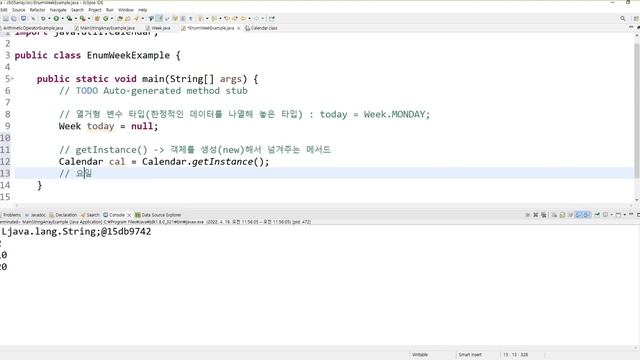Toggle the Mark Occurrences toolbar button
The width and height of the screenshot is (640, 360).
[159, 18]
